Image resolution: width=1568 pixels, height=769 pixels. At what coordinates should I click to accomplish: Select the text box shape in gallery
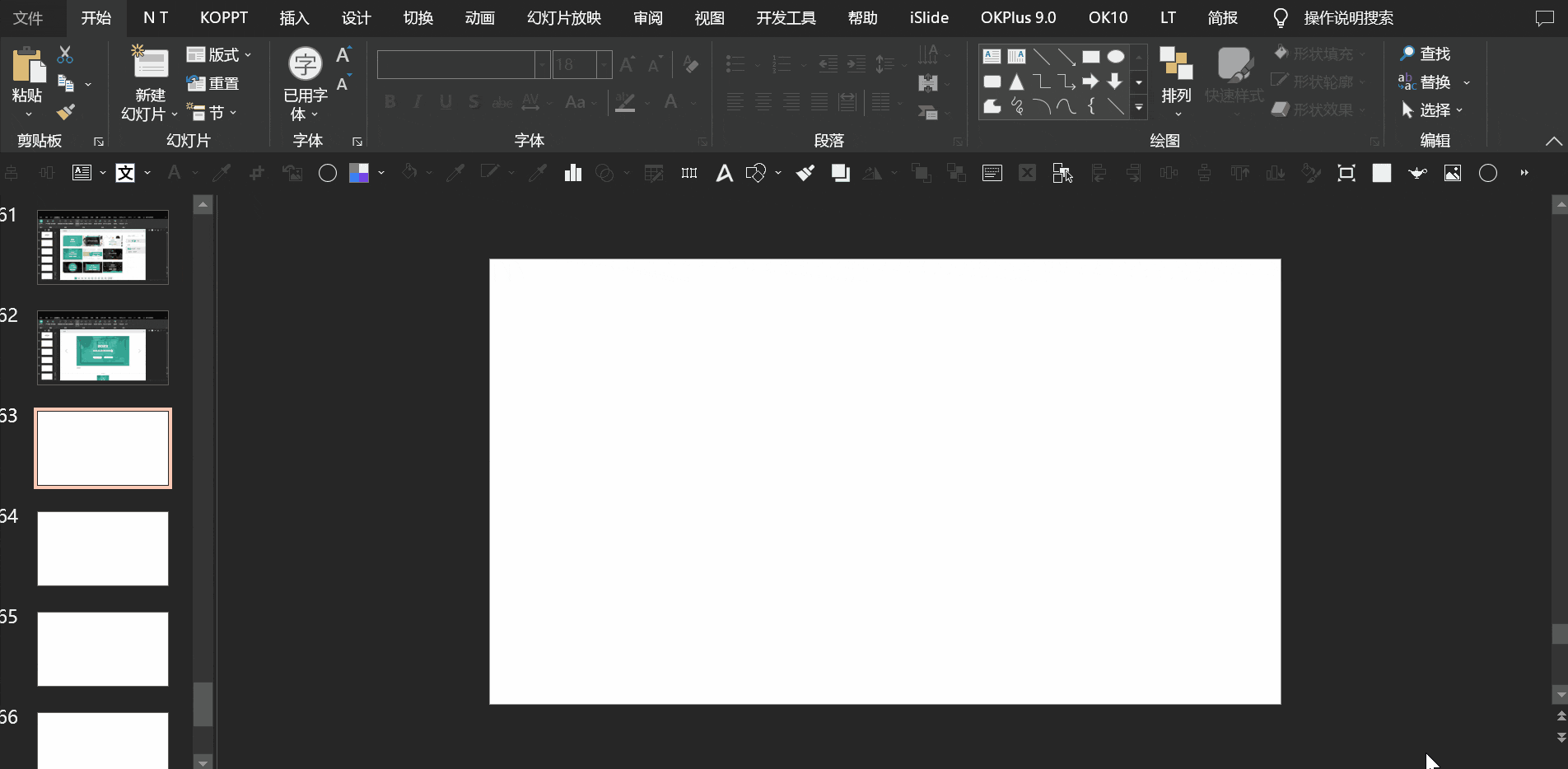992,57
